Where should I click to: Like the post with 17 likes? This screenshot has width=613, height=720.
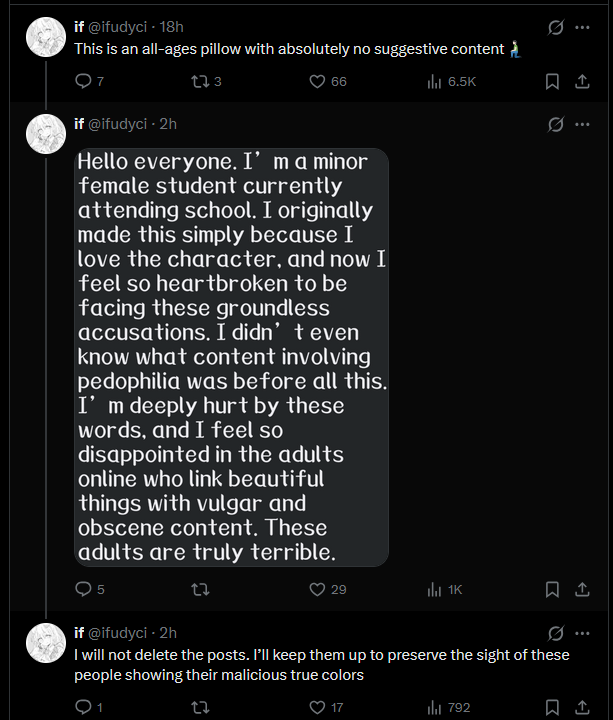[x=318, y=707]
